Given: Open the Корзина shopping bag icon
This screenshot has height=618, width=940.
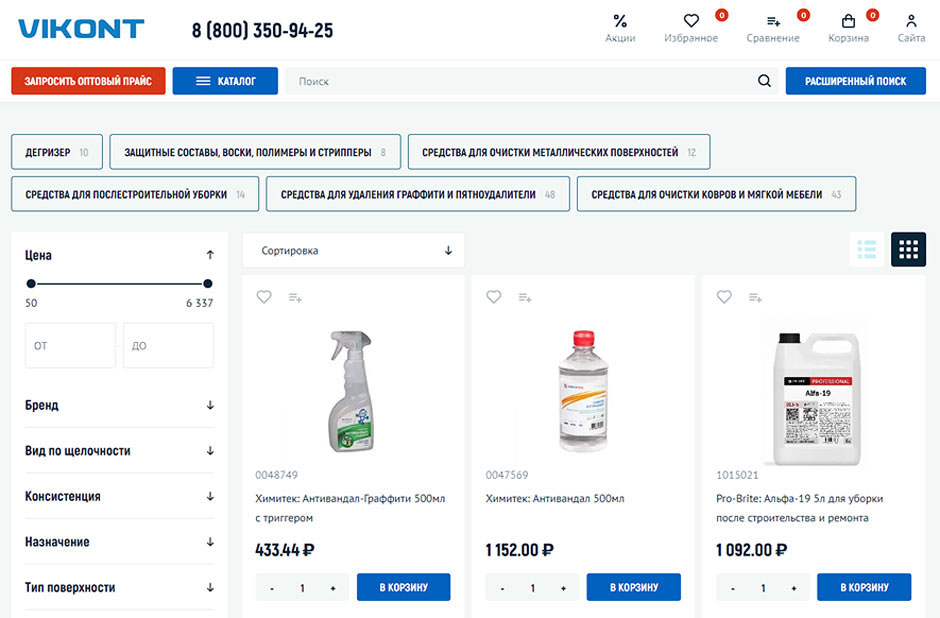Looking at the screenshot, I should pyautogui.click(x=848, y=21).
